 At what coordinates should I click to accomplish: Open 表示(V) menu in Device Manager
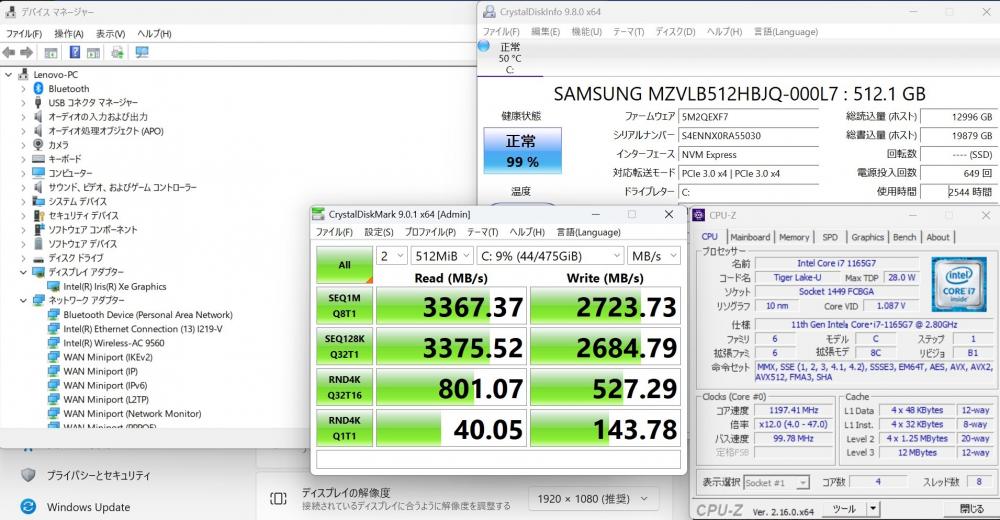pyautogui.click(x=110, y=34)
